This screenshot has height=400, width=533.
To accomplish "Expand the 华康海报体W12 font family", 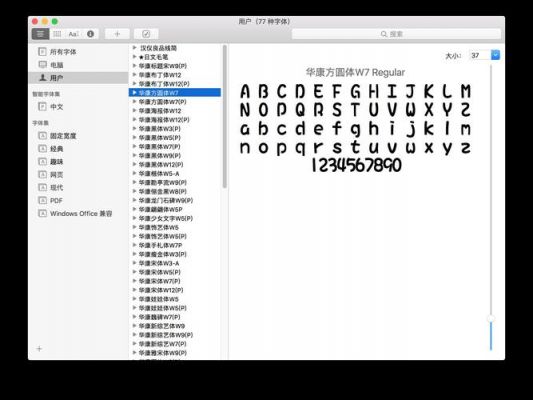I will (135, 110).
